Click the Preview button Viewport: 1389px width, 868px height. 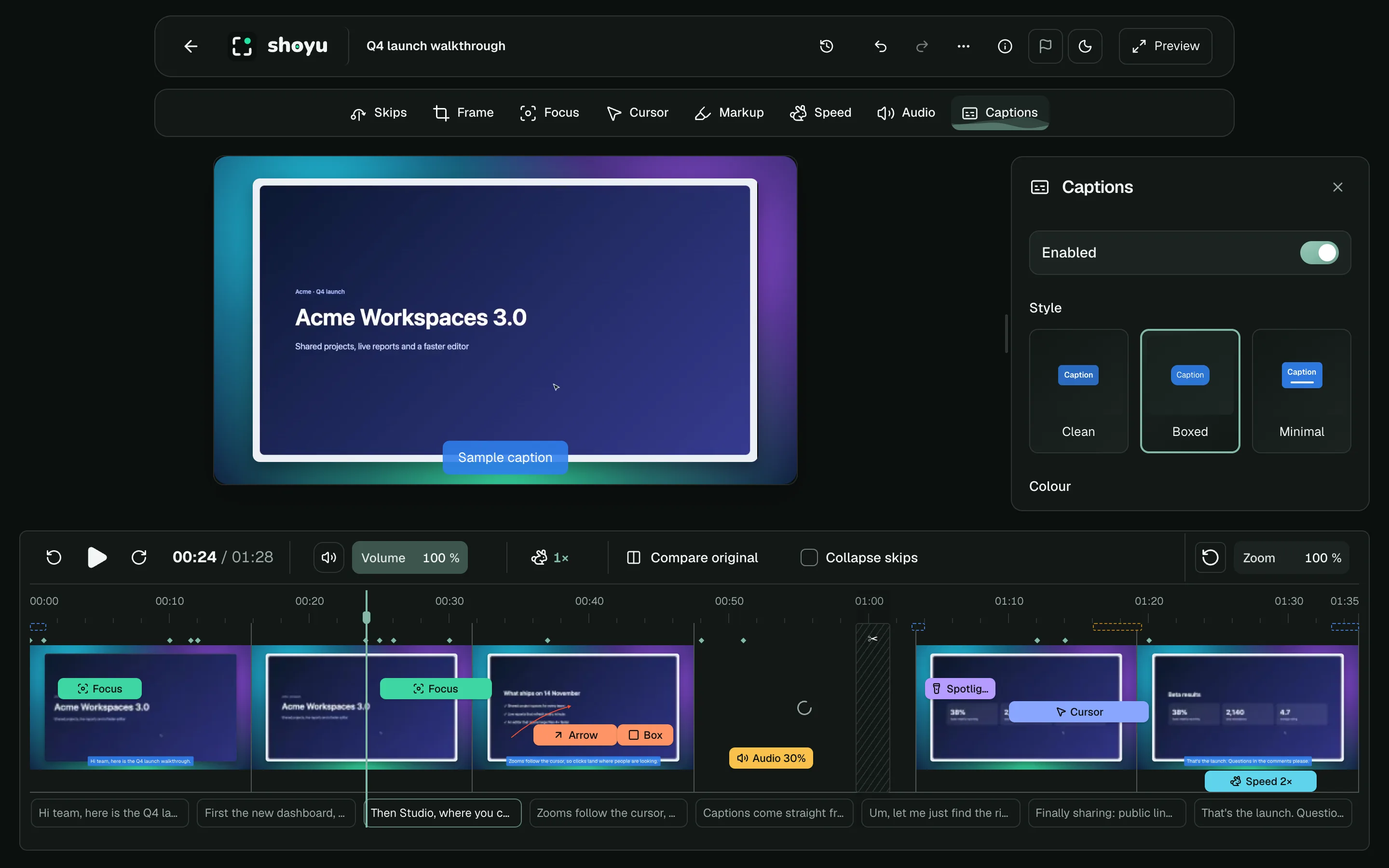point(1165,46)
